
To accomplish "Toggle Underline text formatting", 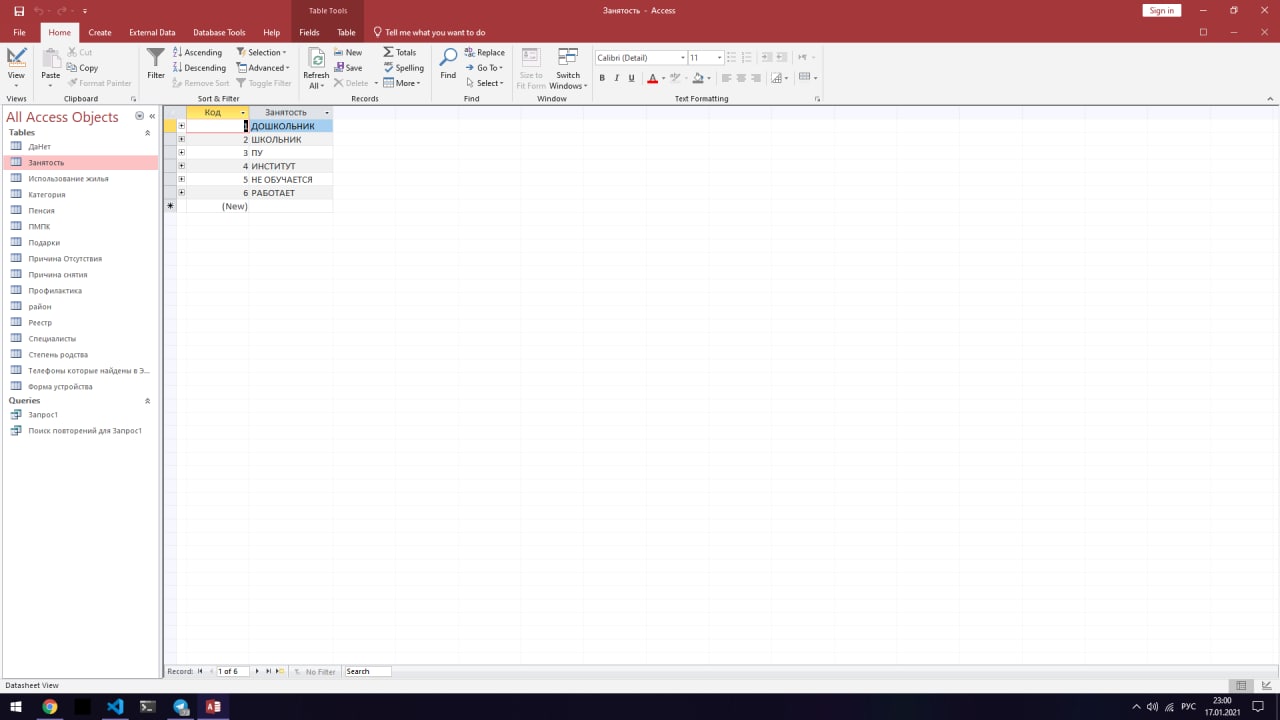I will tap(631, 78).
